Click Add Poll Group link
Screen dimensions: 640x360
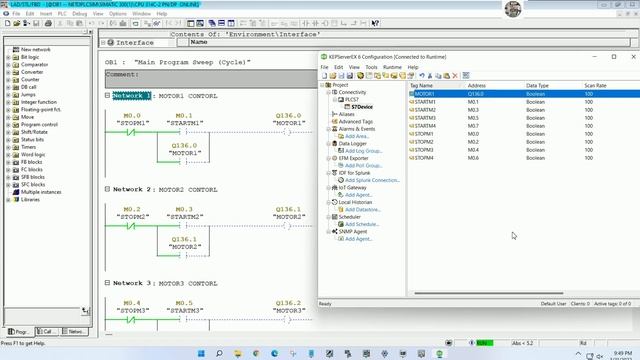(363, 166)
